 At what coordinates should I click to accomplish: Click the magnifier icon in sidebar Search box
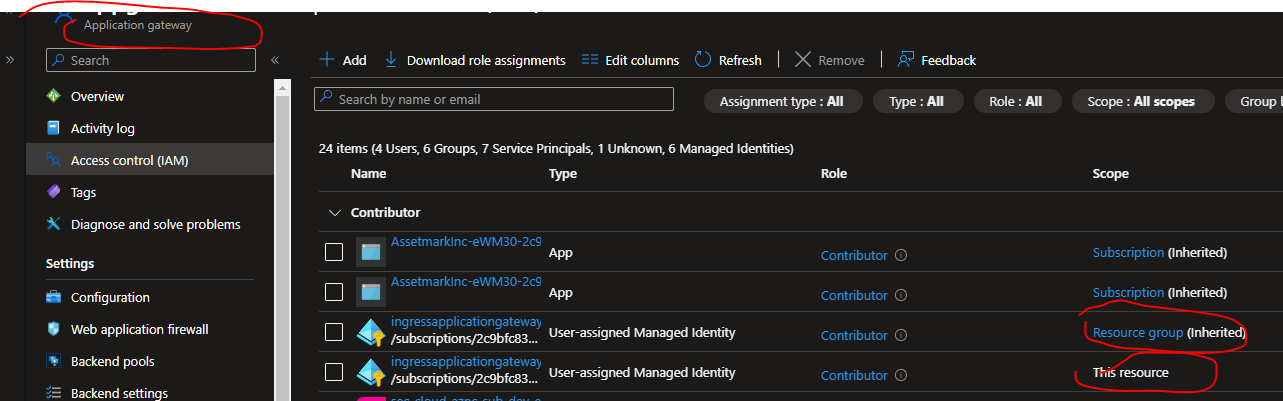[58, 60]
